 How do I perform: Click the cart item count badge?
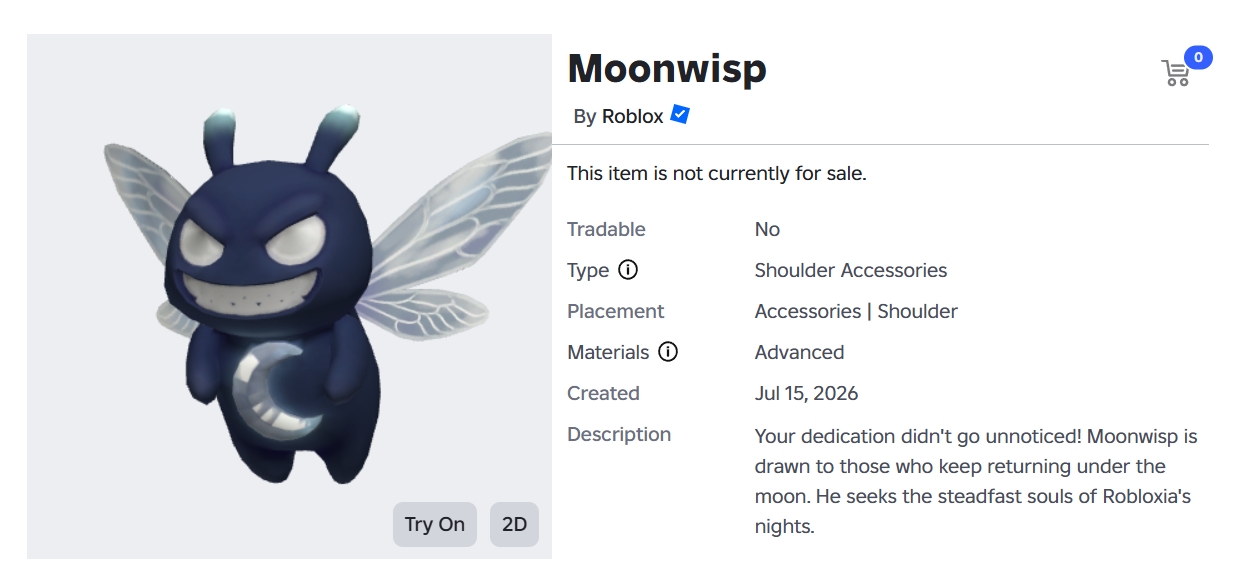point(1198,57)
